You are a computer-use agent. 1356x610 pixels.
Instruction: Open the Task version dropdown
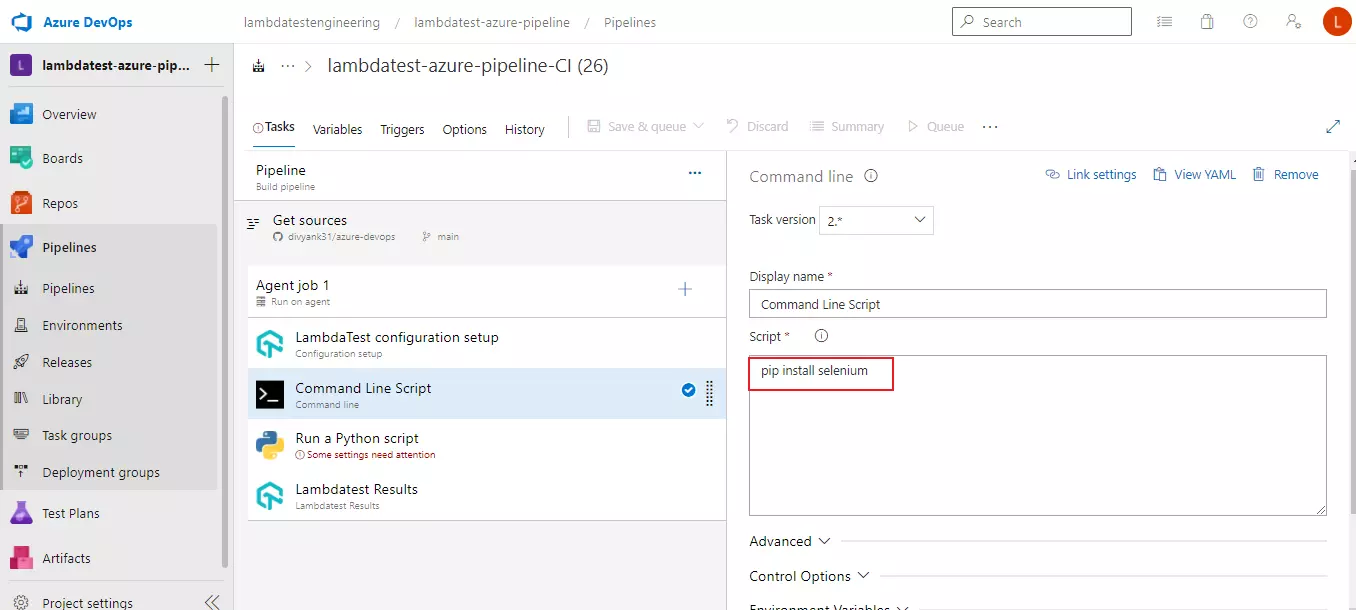[x=875, y=221]
